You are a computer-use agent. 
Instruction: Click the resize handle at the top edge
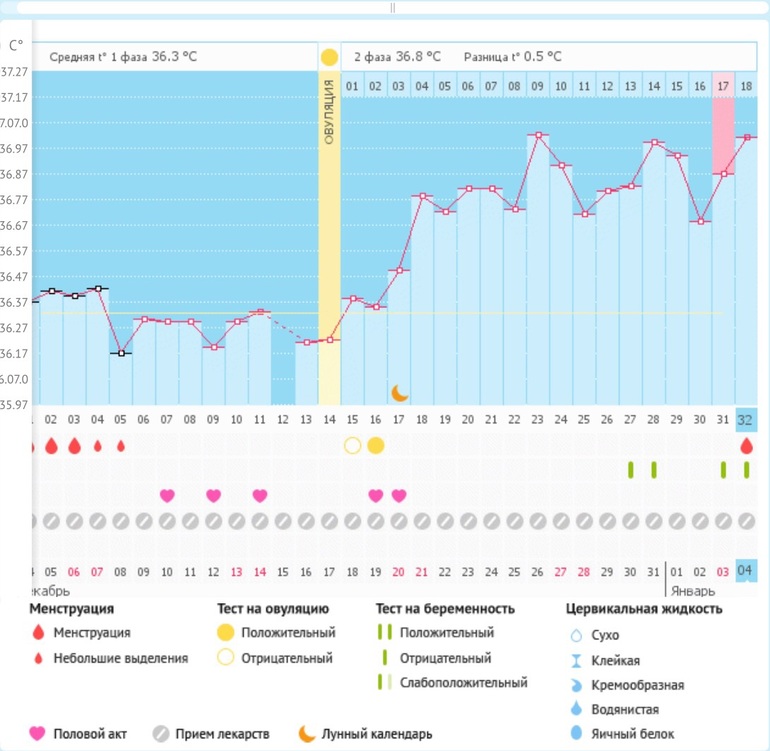pyautogui.click(x=392, y=7)
